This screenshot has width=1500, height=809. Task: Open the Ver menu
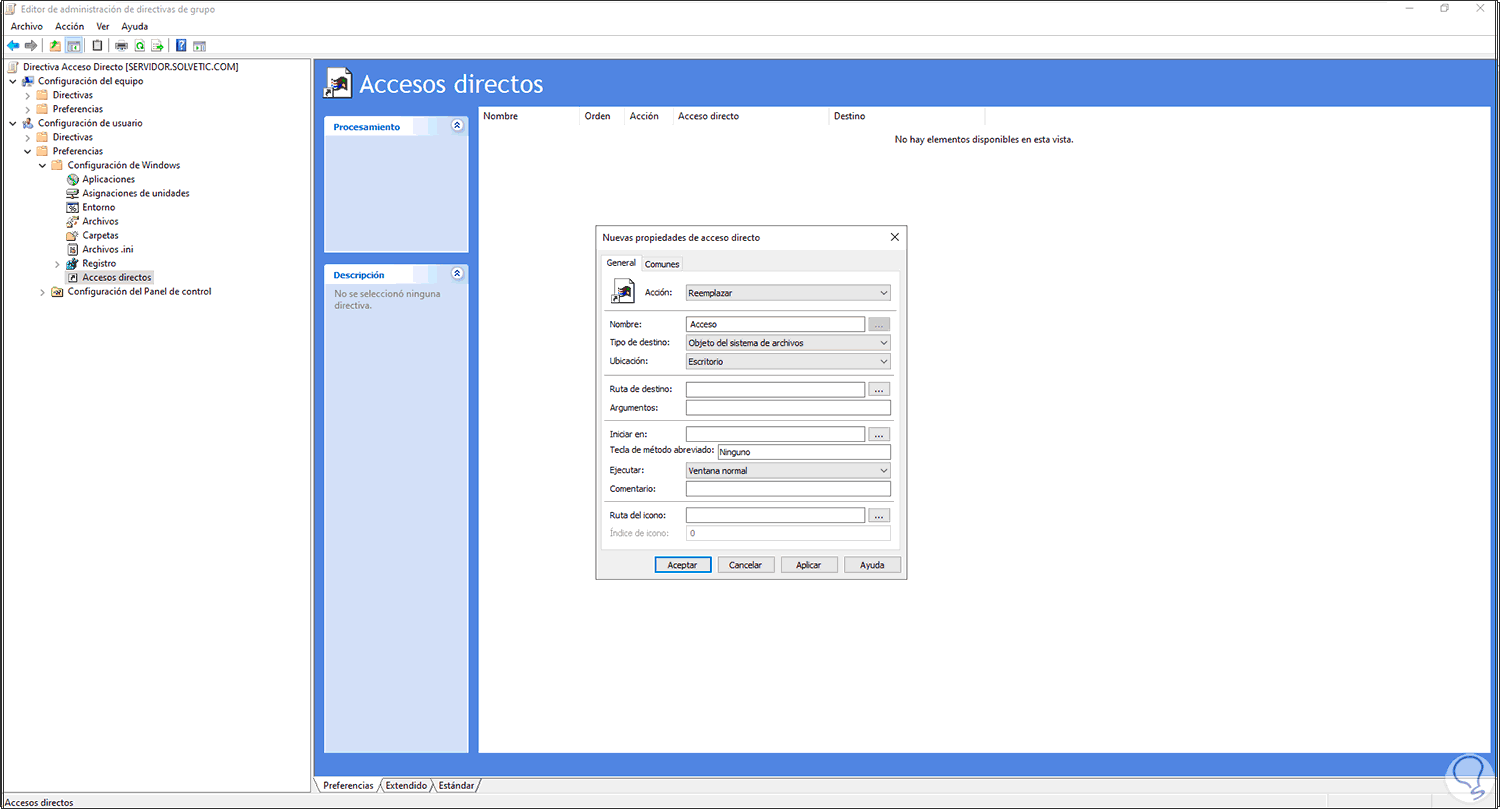coord(103,26)
